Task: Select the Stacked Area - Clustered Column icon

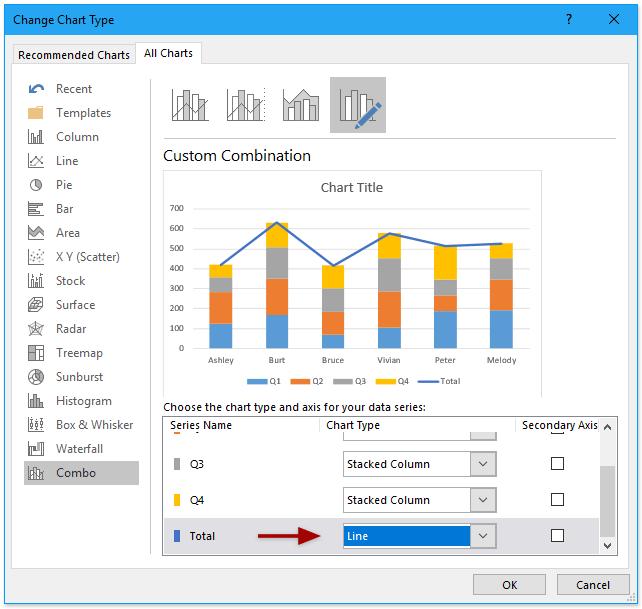Action: coord(301,105)
